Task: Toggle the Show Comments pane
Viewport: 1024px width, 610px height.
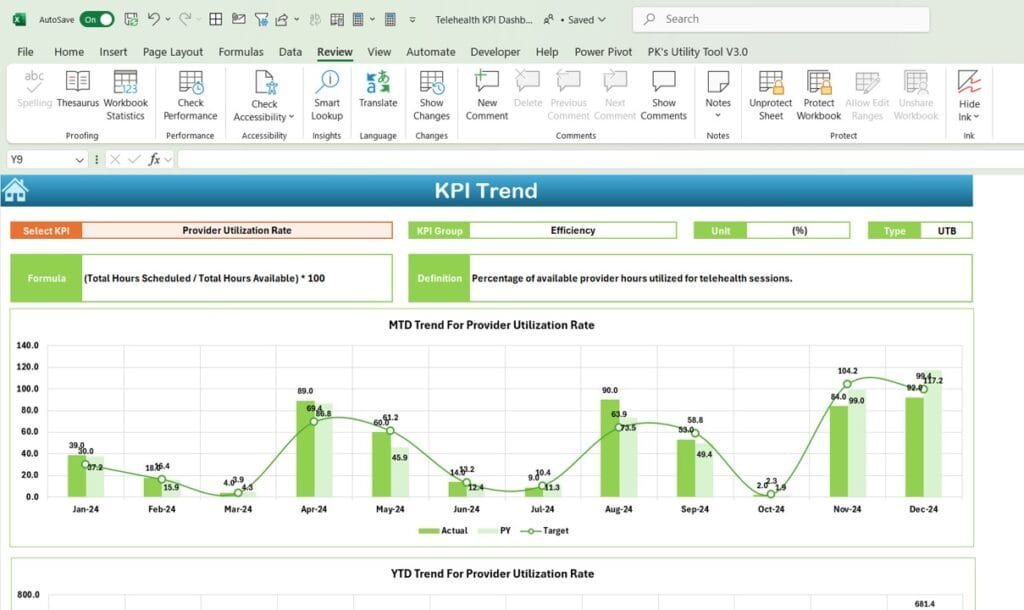Action: [663, 95]
